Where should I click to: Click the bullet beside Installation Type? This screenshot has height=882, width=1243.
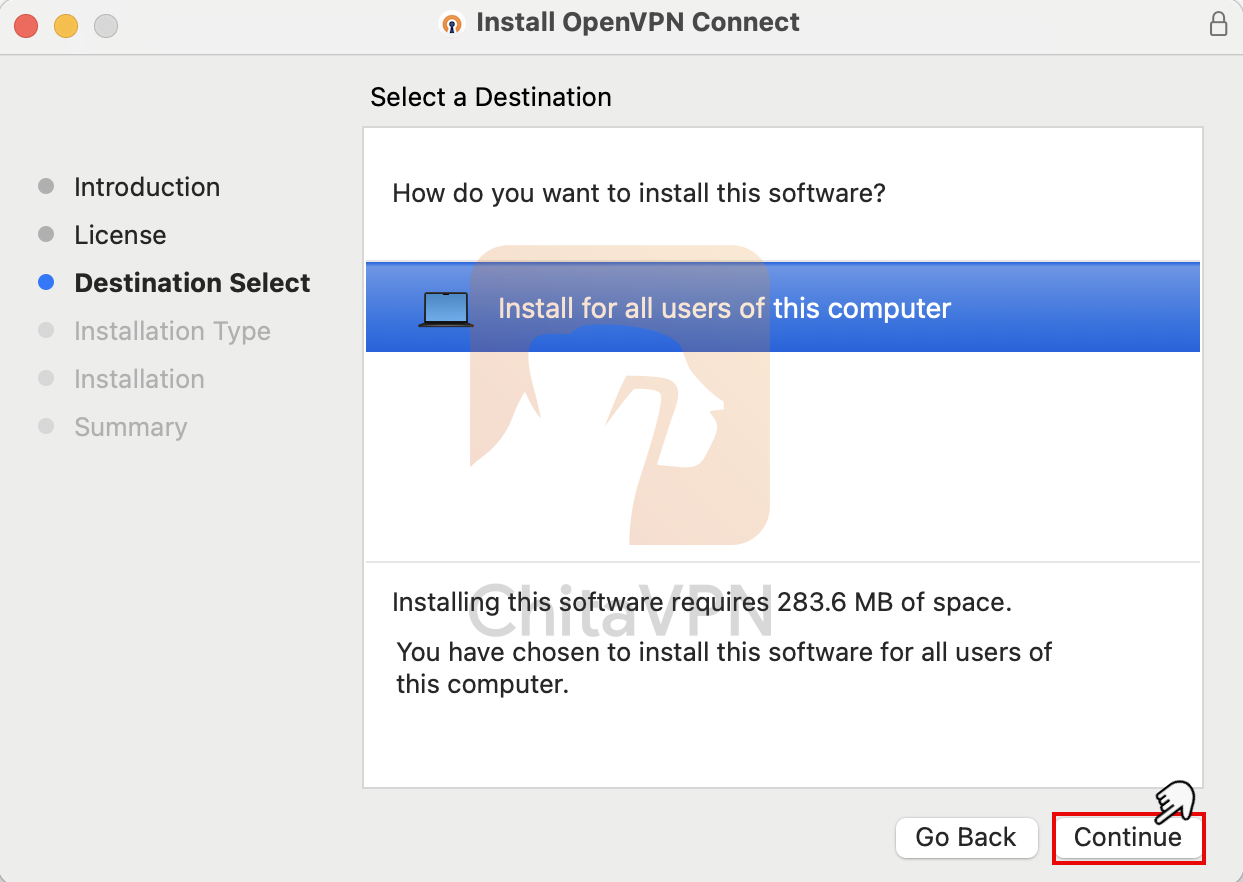(46, 331)
